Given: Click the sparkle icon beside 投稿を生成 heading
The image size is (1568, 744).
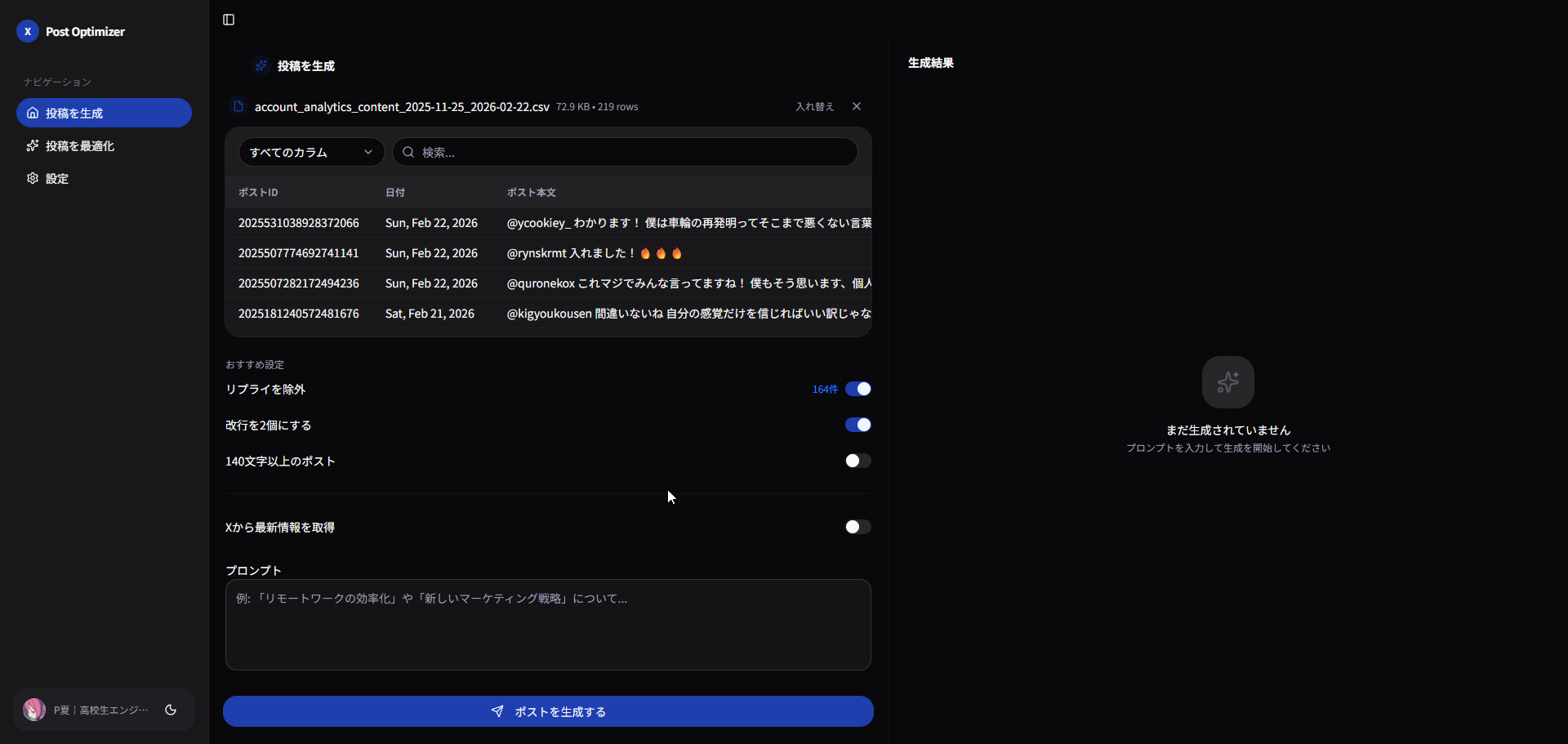Looking at the screenshot, I should click(x=261, y=65).
